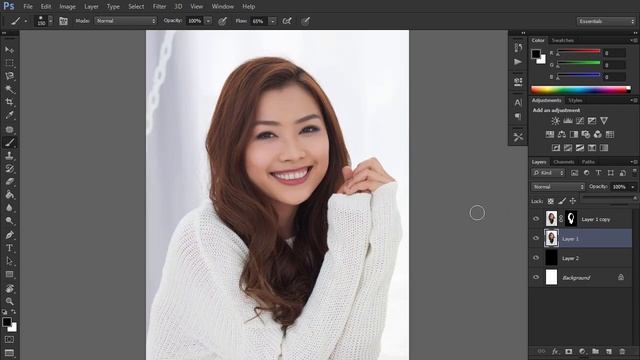This screenshot has width=640, height=360.
Task: Select the Move tool
Action: [x=9, y=50]
